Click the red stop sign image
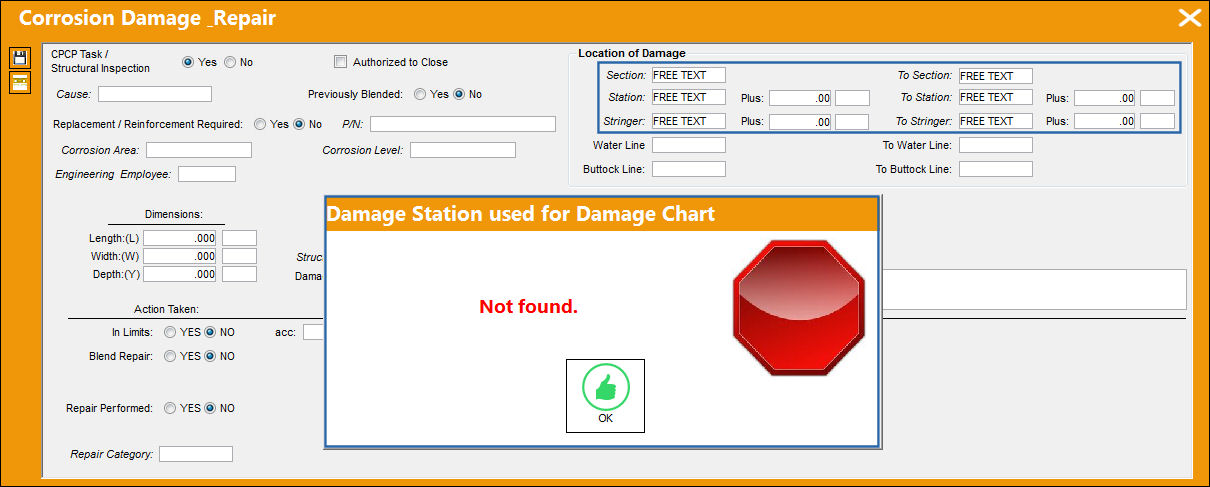This screenshot has width=1210, height=487. [x=798, y=307]
